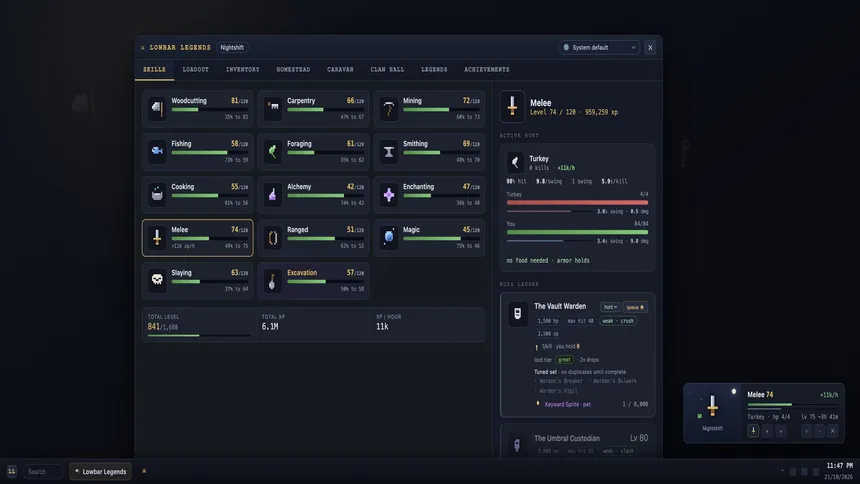Click the Woodcutting progress bar

click(210, 110)
